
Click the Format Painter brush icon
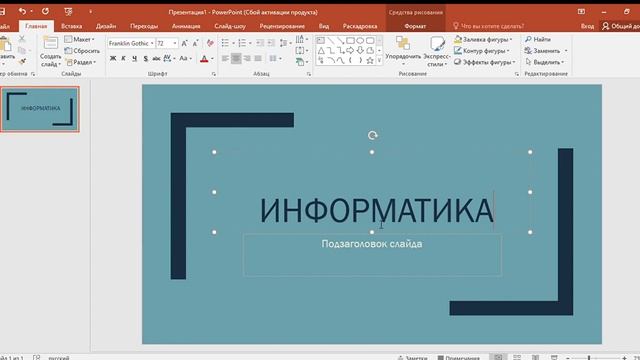[x=22, y=62]
